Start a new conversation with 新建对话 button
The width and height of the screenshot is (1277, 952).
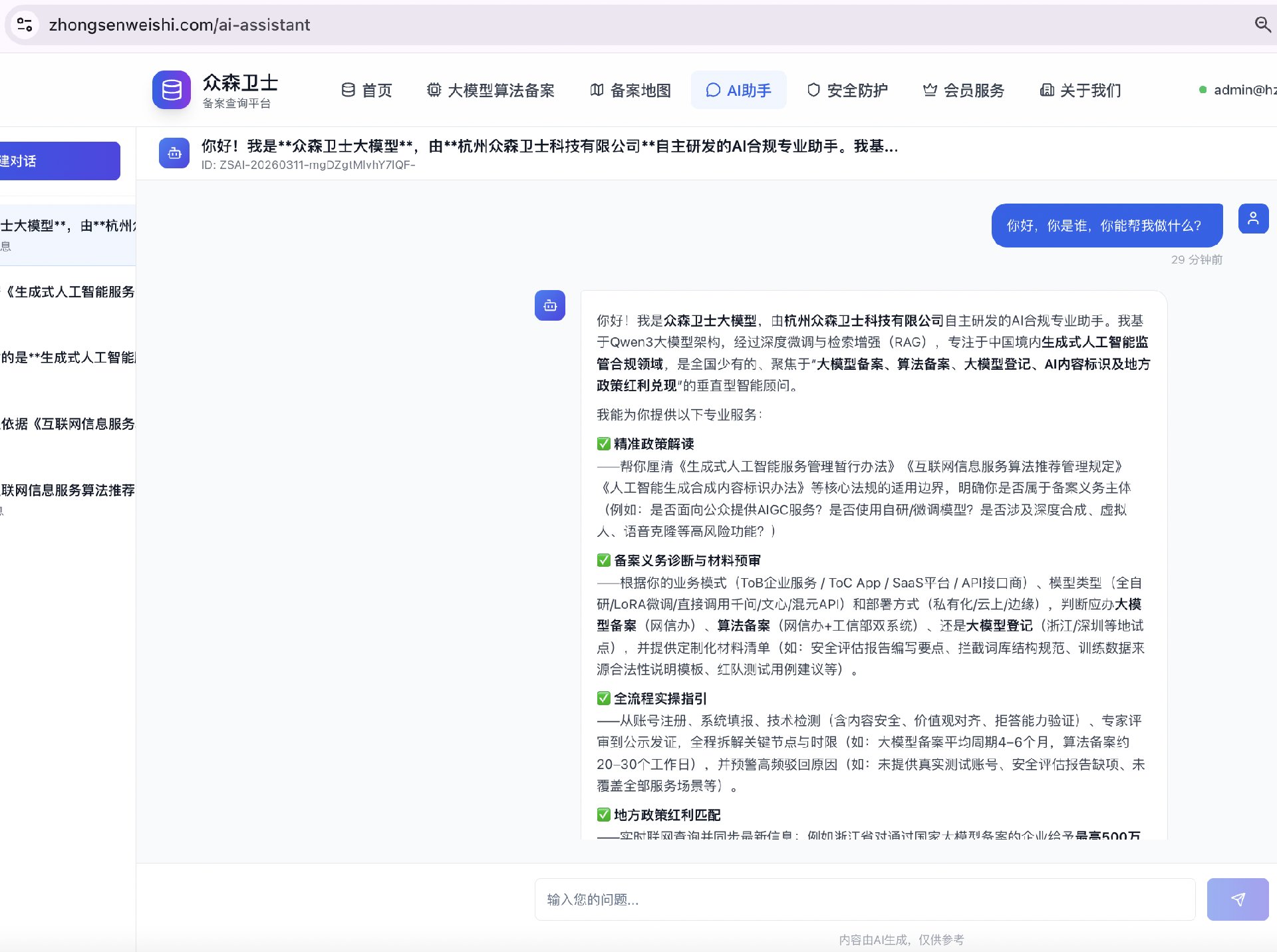pyautogui.click(x=60, y=161)
